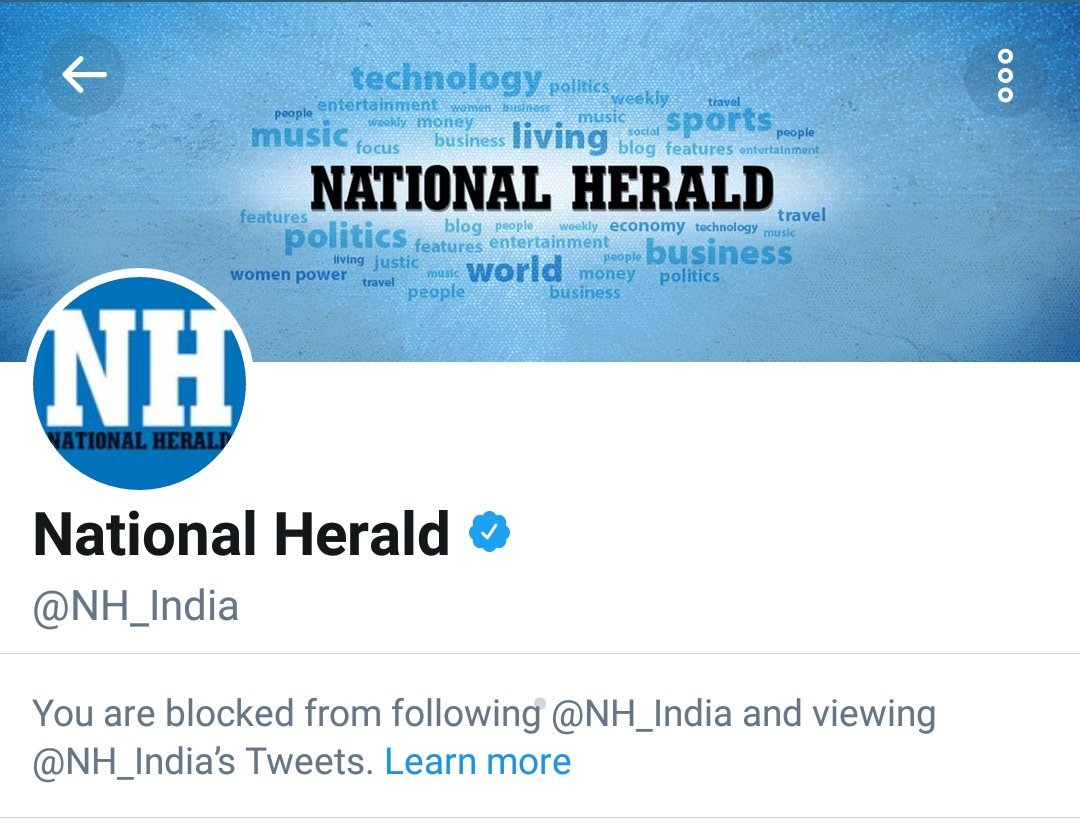
Task: Click the large 'music' word in banner
Action: point(300,135)
